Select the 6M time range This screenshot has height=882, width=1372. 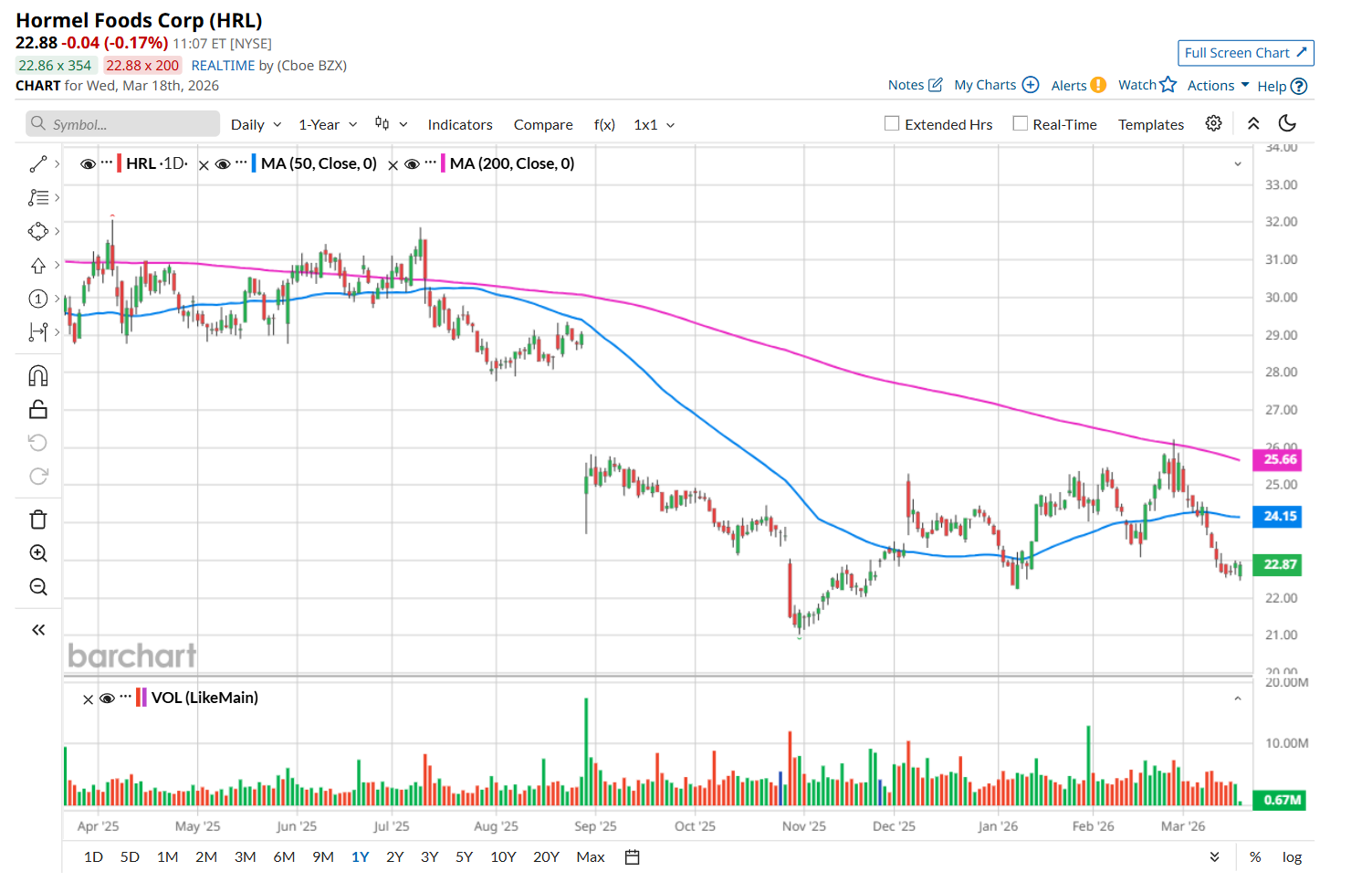pos(284,857)
